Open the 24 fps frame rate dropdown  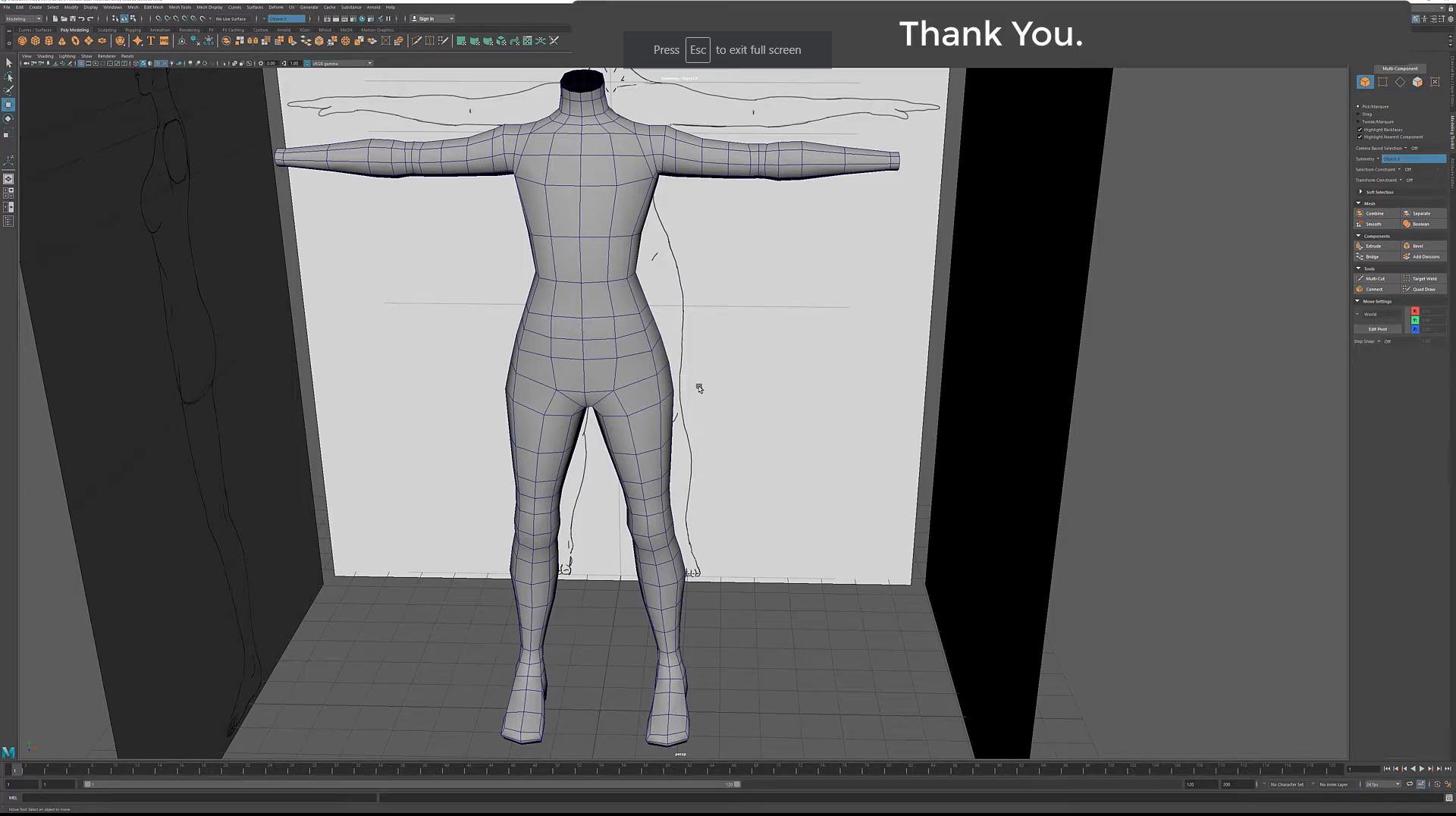pos(1382,784)
